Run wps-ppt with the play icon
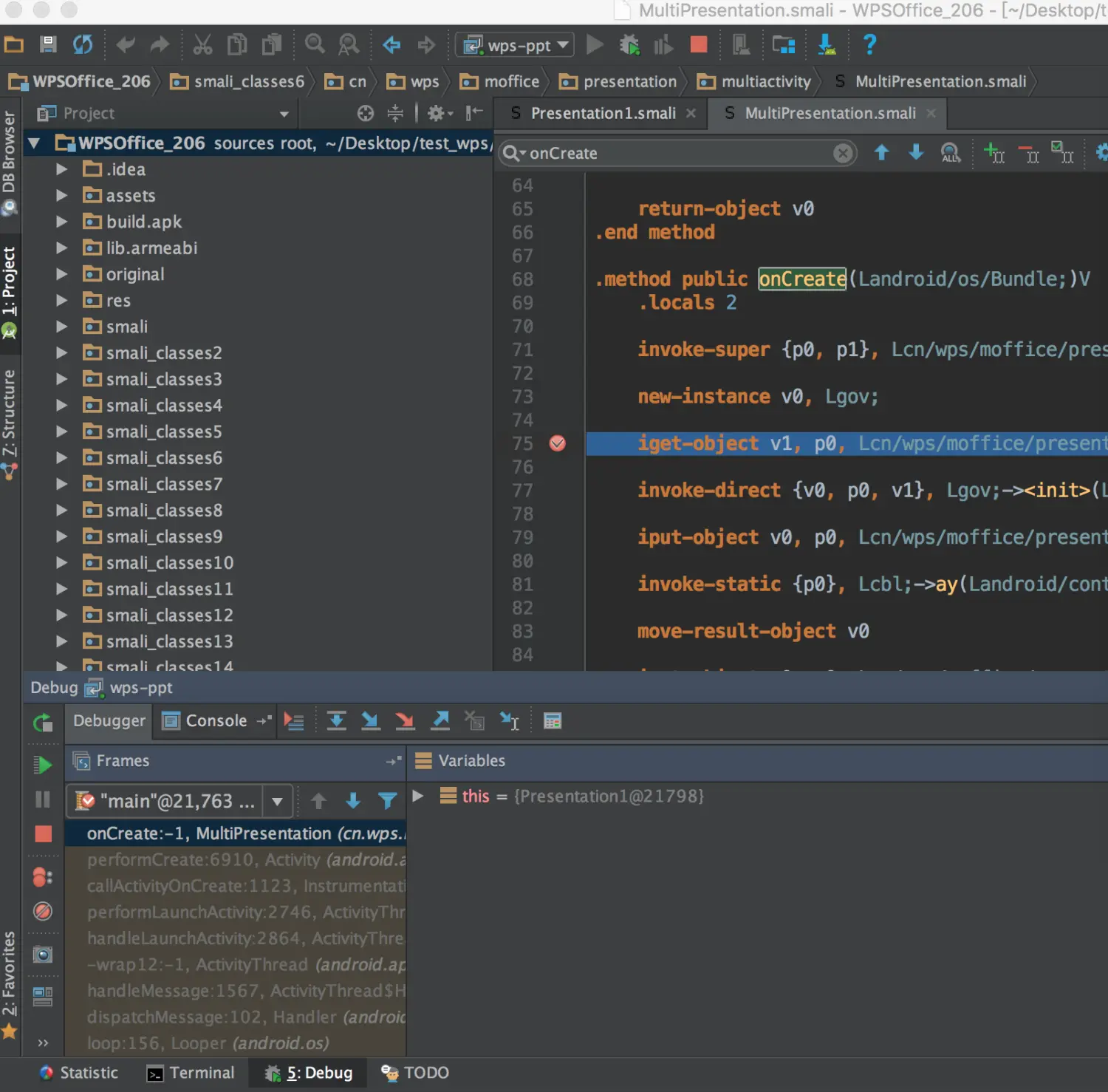1108x1092 pixels. [x=595, y=44]
